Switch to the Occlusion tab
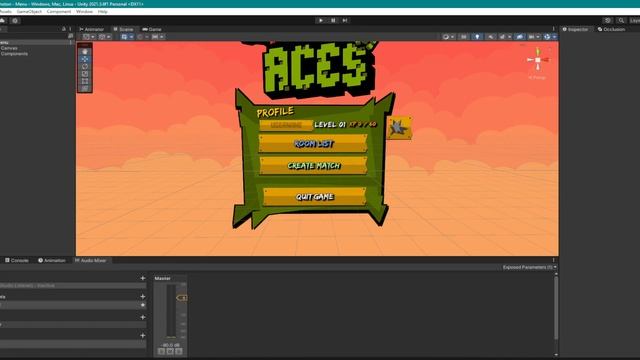Screen dimensions: 640x360 pos(611,29)
